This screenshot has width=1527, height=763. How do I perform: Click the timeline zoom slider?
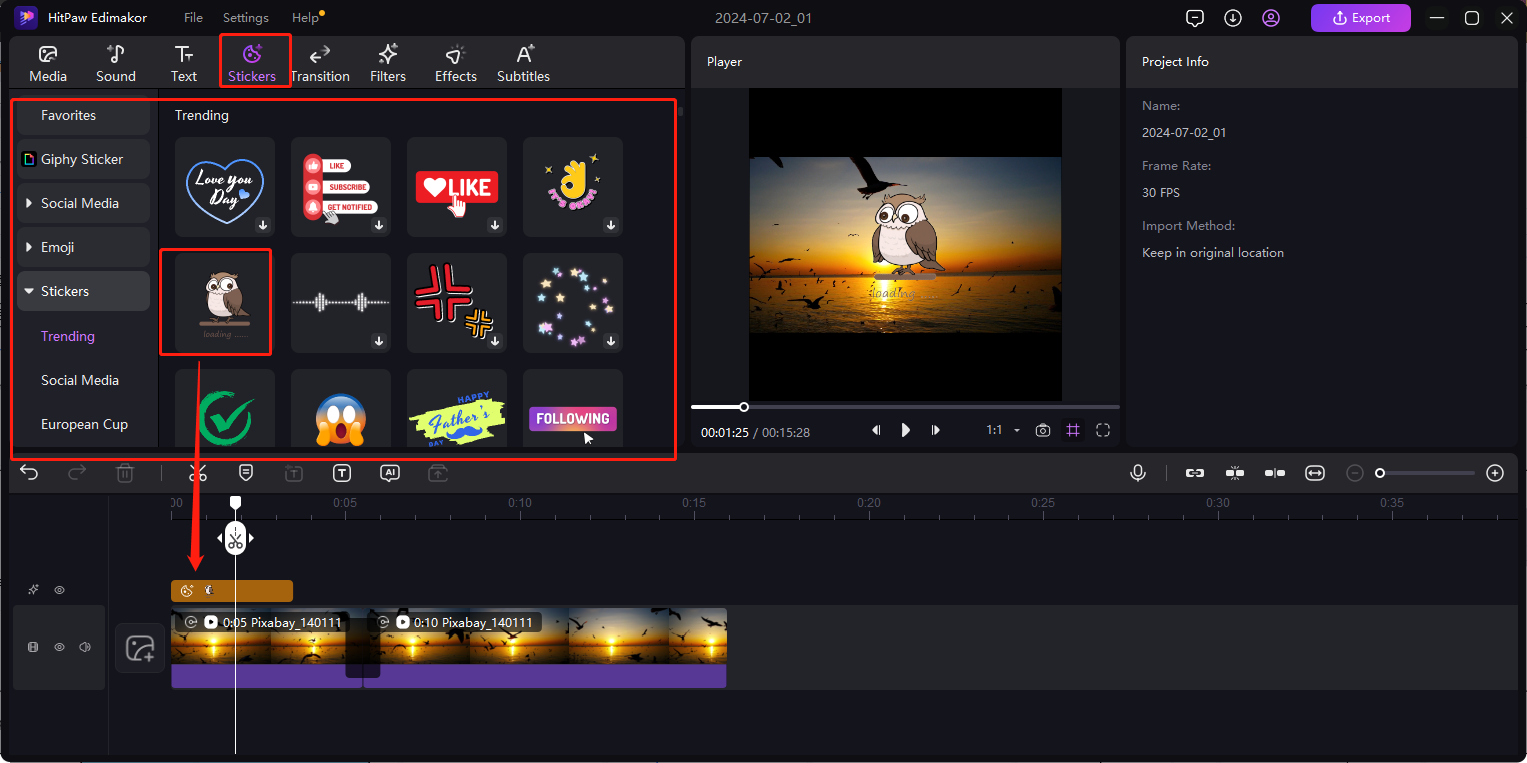tap(1426, 473)
